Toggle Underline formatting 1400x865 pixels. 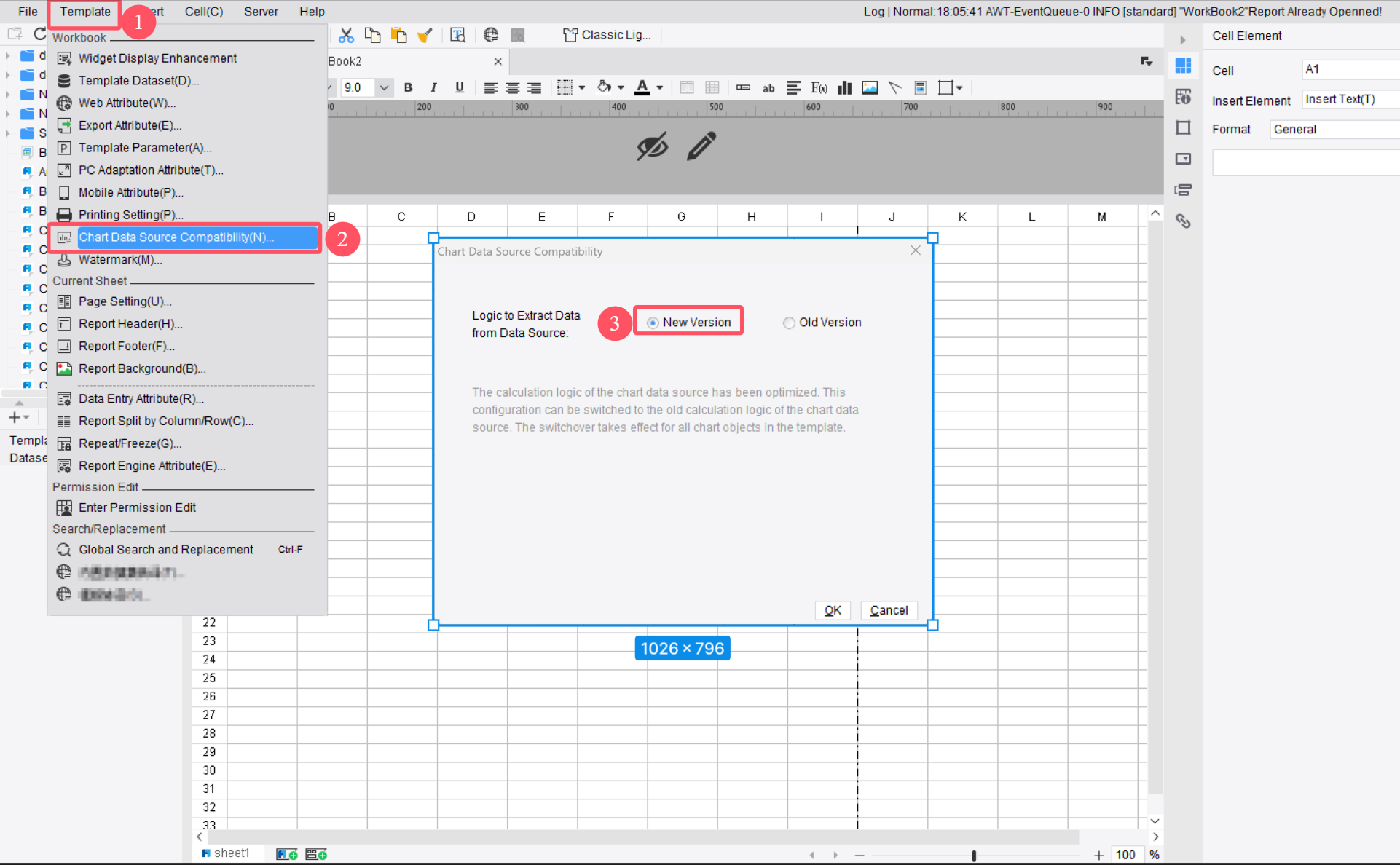459,87
